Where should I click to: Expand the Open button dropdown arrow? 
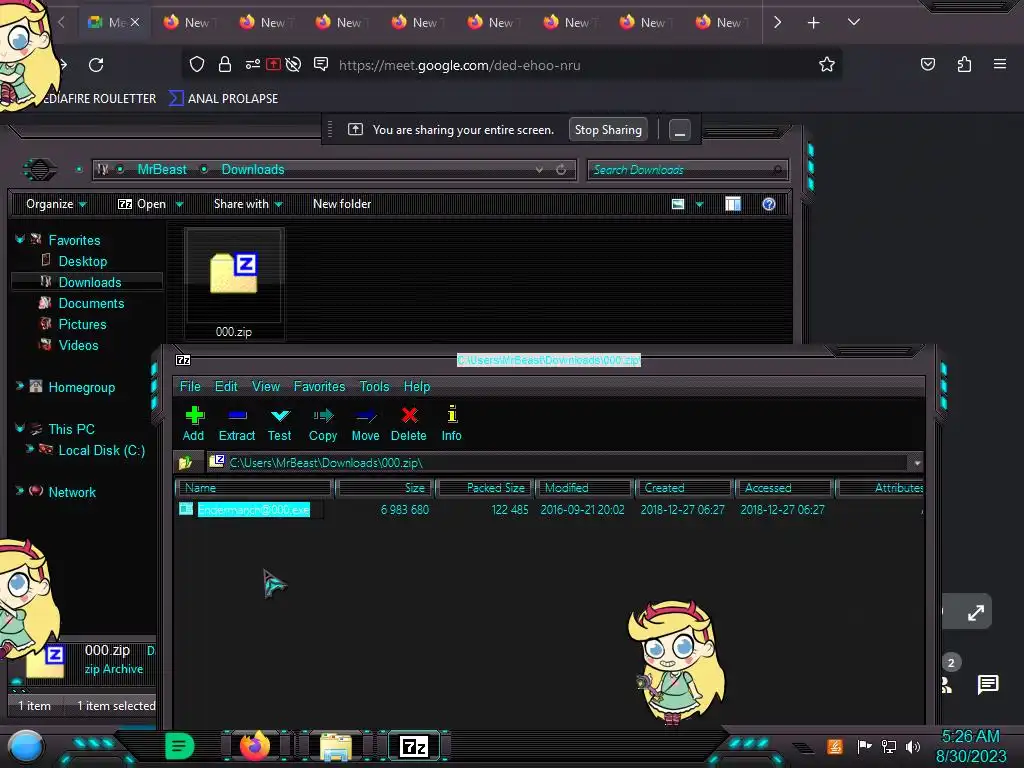(x=179, y=204)
